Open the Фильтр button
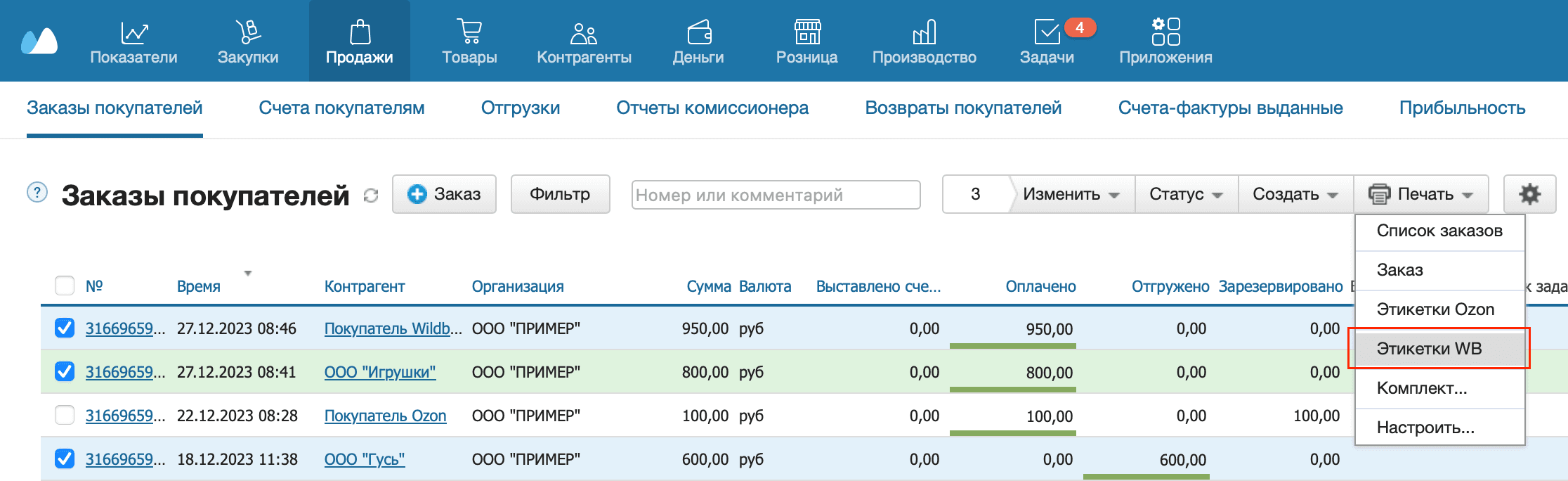Screen dimensions: 1568x481 pyautogui.click(x=560, y=194)
